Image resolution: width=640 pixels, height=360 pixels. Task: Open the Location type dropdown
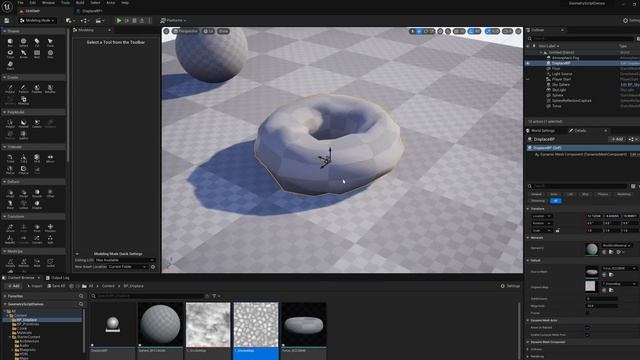(x=542, y=216)
